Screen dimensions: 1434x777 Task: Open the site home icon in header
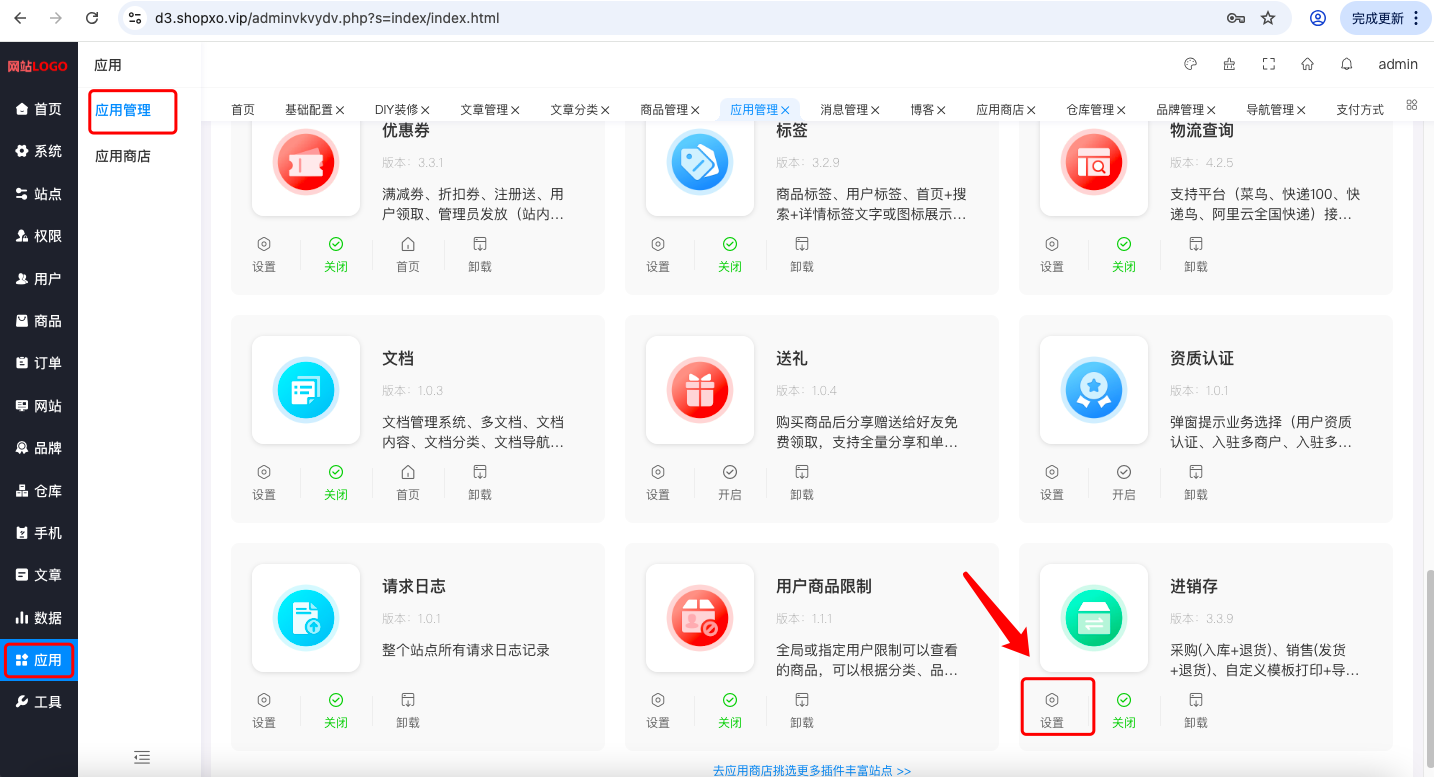pos(1307,64)
